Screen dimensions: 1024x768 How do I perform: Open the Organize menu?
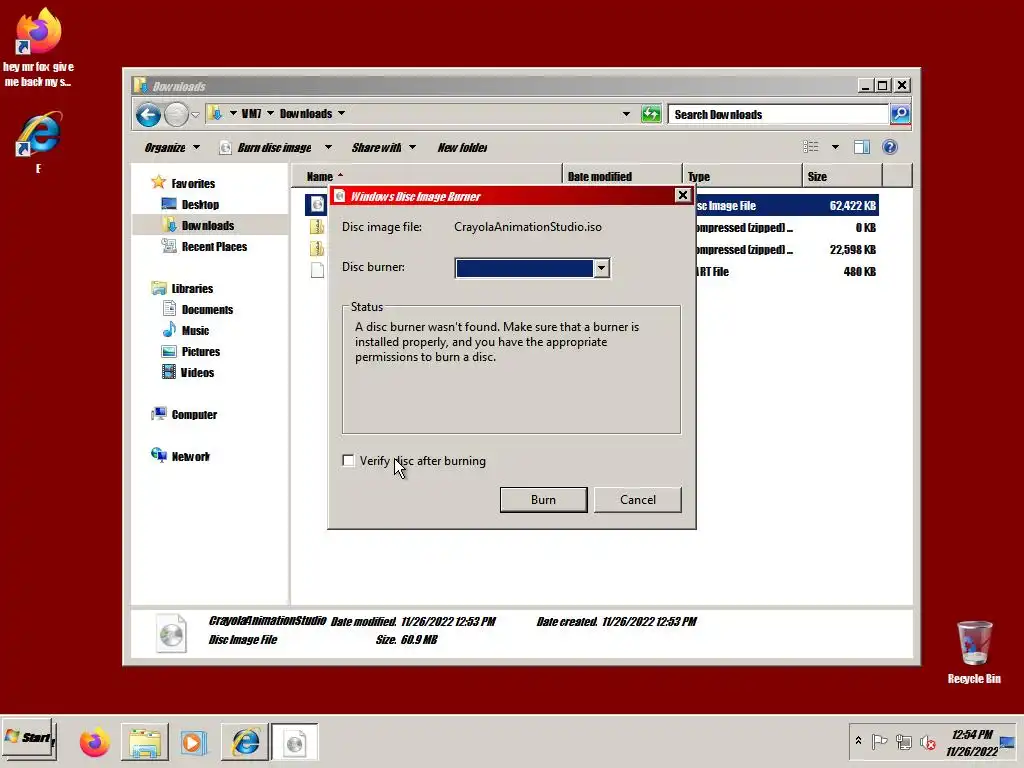pyautogui.click(x=172, y=148)
